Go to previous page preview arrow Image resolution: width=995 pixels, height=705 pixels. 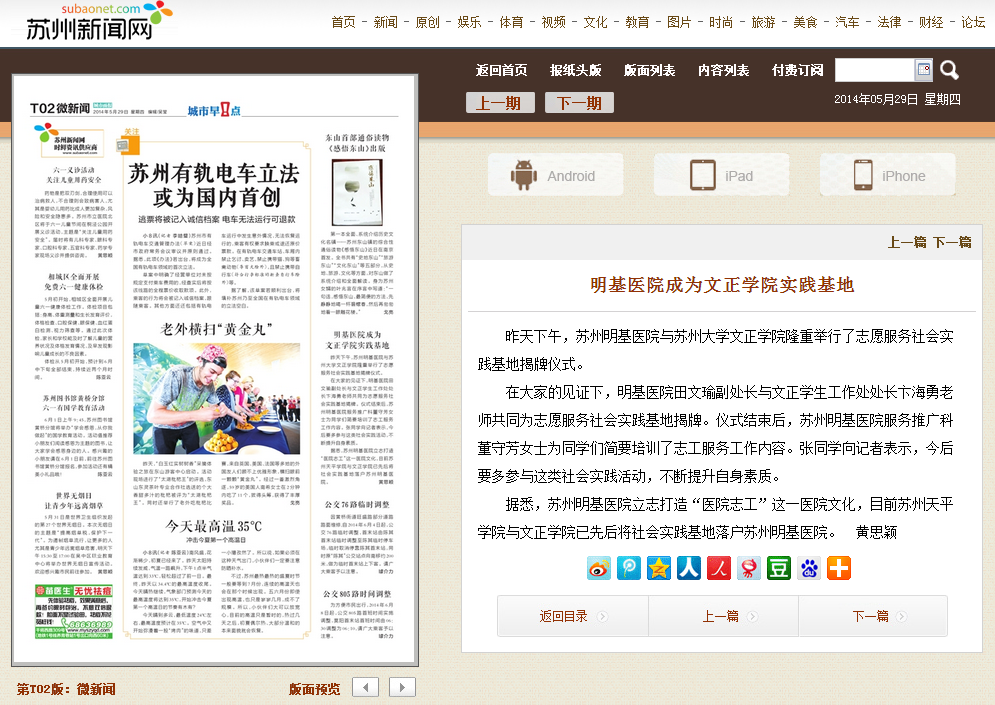366,687
